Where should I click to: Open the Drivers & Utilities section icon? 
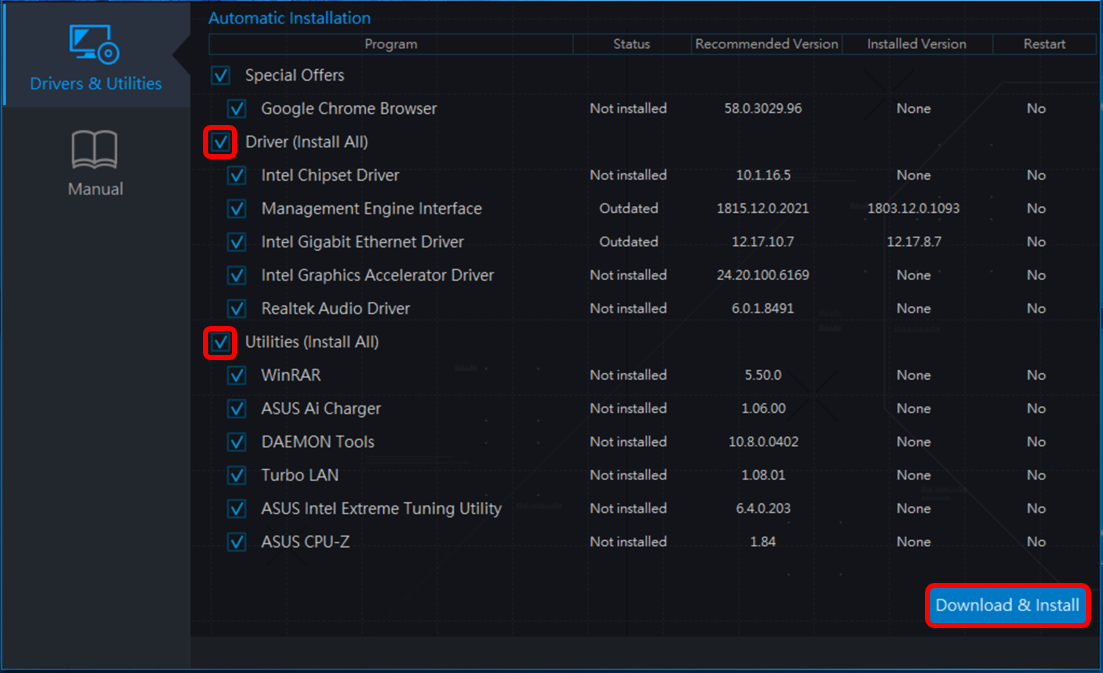pos(94,44)
